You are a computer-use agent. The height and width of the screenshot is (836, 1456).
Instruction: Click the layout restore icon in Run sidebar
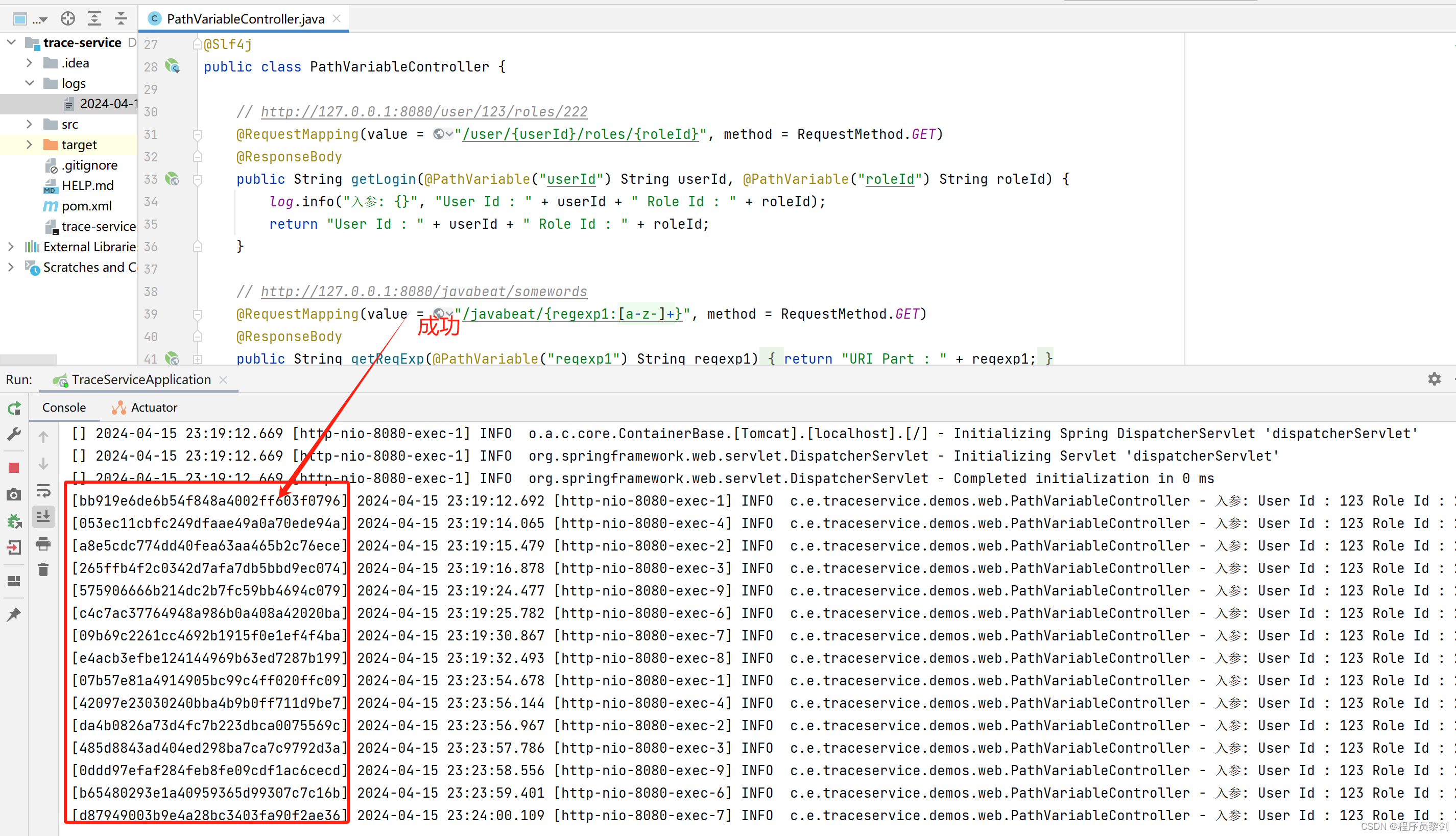pyautogui.click(x=14, y=581)
